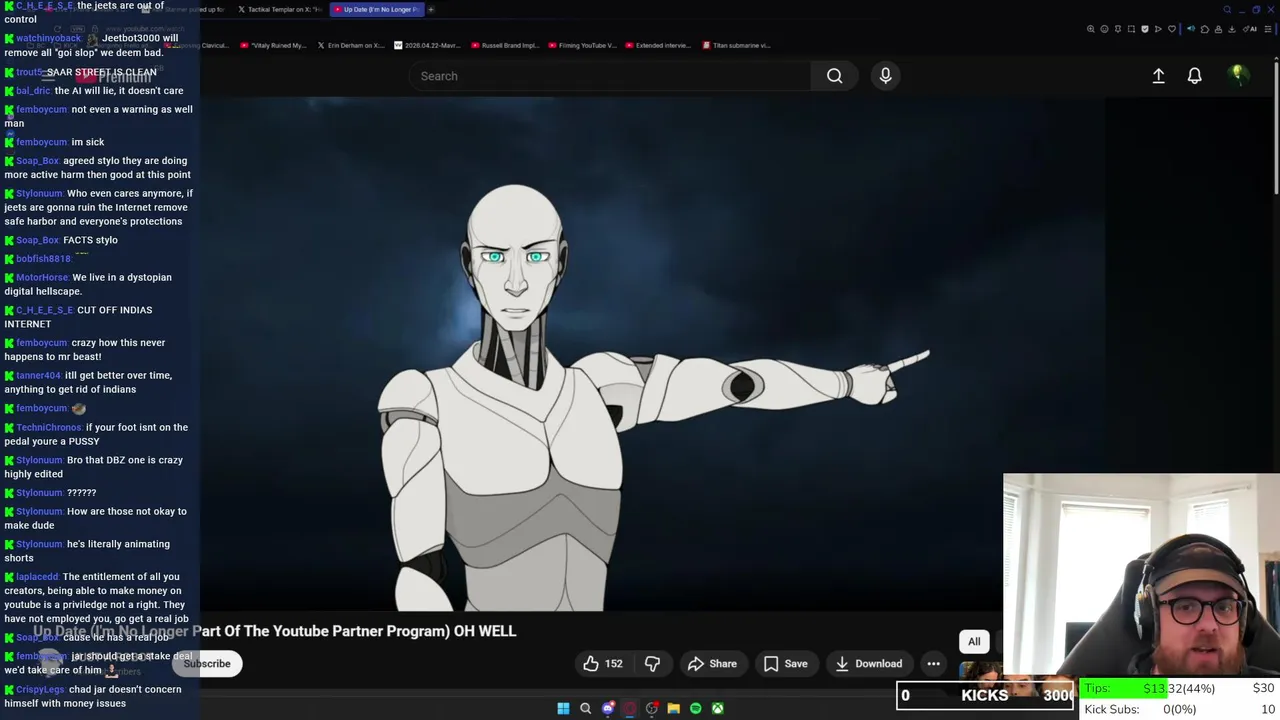The width and height of the screenshot is (1280, 720).
Task: Click into the YouTube Search field
Action: (x=610, y=76)
